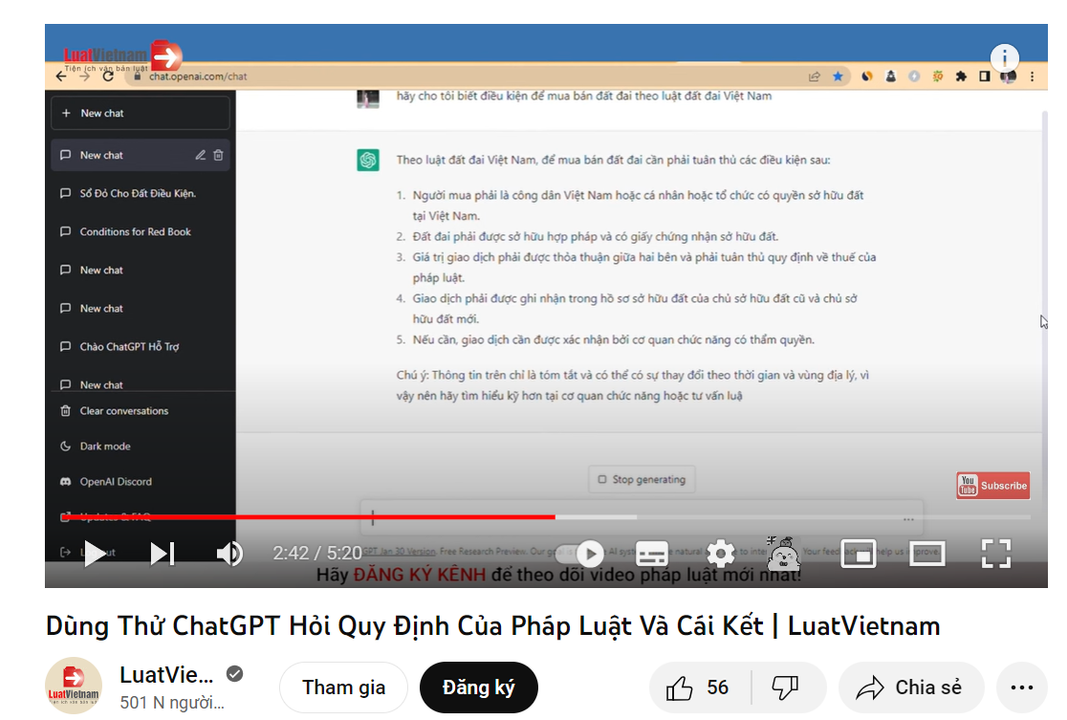Toggle theater mode
Viewport: 1067px width, 720px height.
927,553
